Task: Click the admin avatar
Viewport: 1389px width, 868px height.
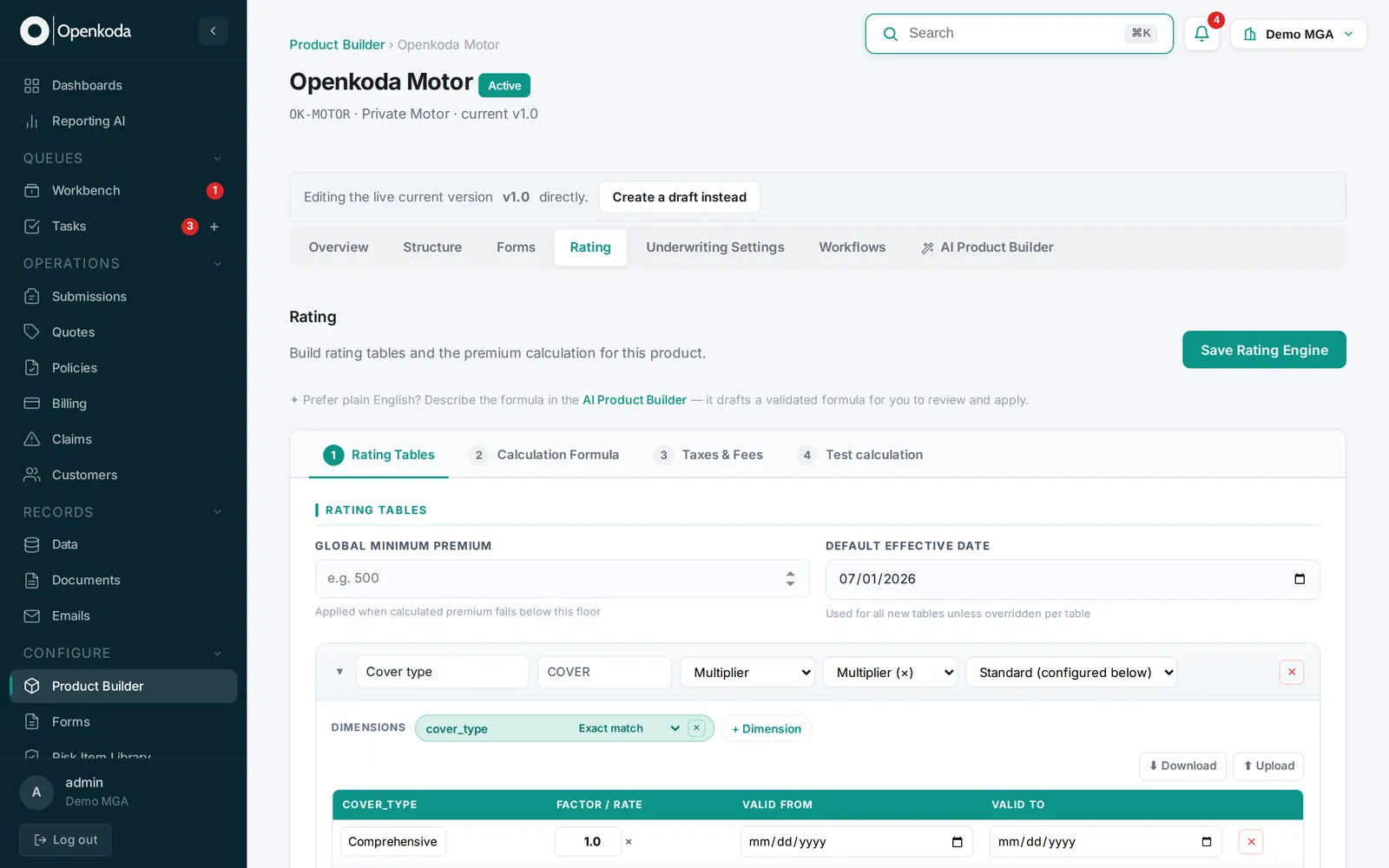Action: (x=36, y=792)
